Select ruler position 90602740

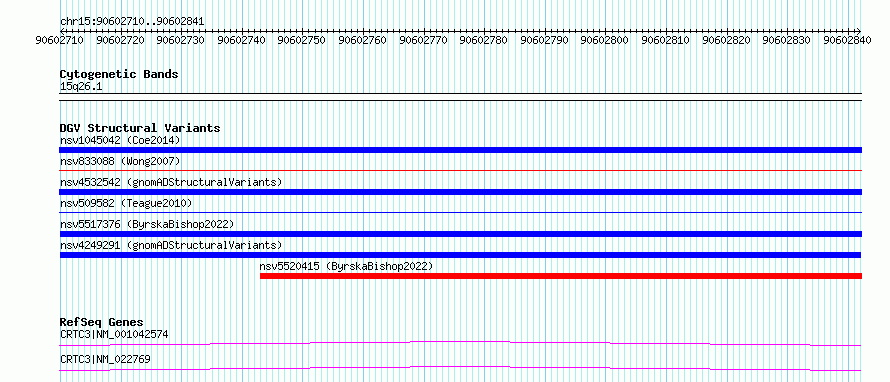pos(242,40)
